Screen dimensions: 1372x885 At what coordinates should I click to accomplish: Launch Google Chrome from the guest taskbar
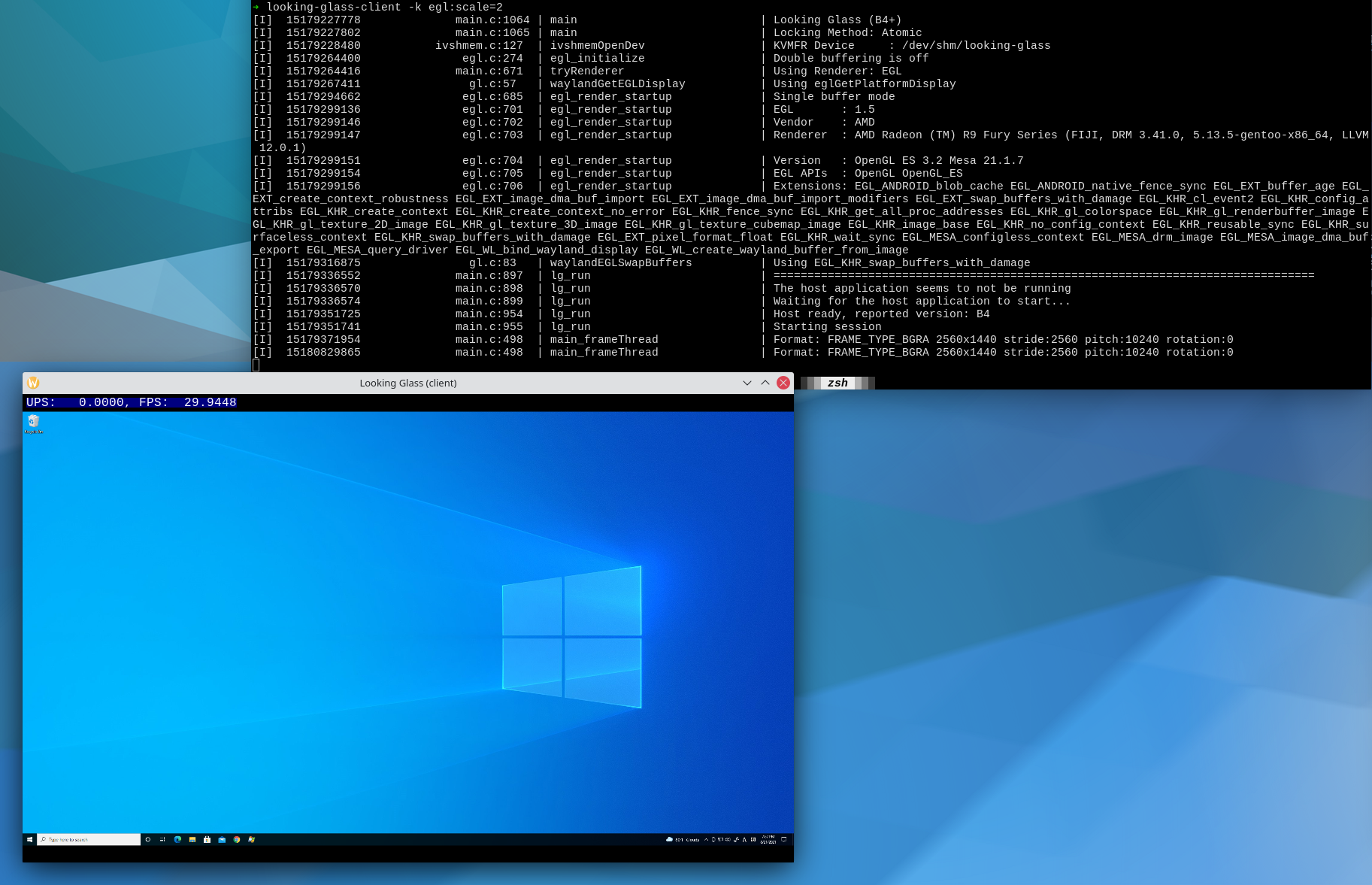coord(237,839)
